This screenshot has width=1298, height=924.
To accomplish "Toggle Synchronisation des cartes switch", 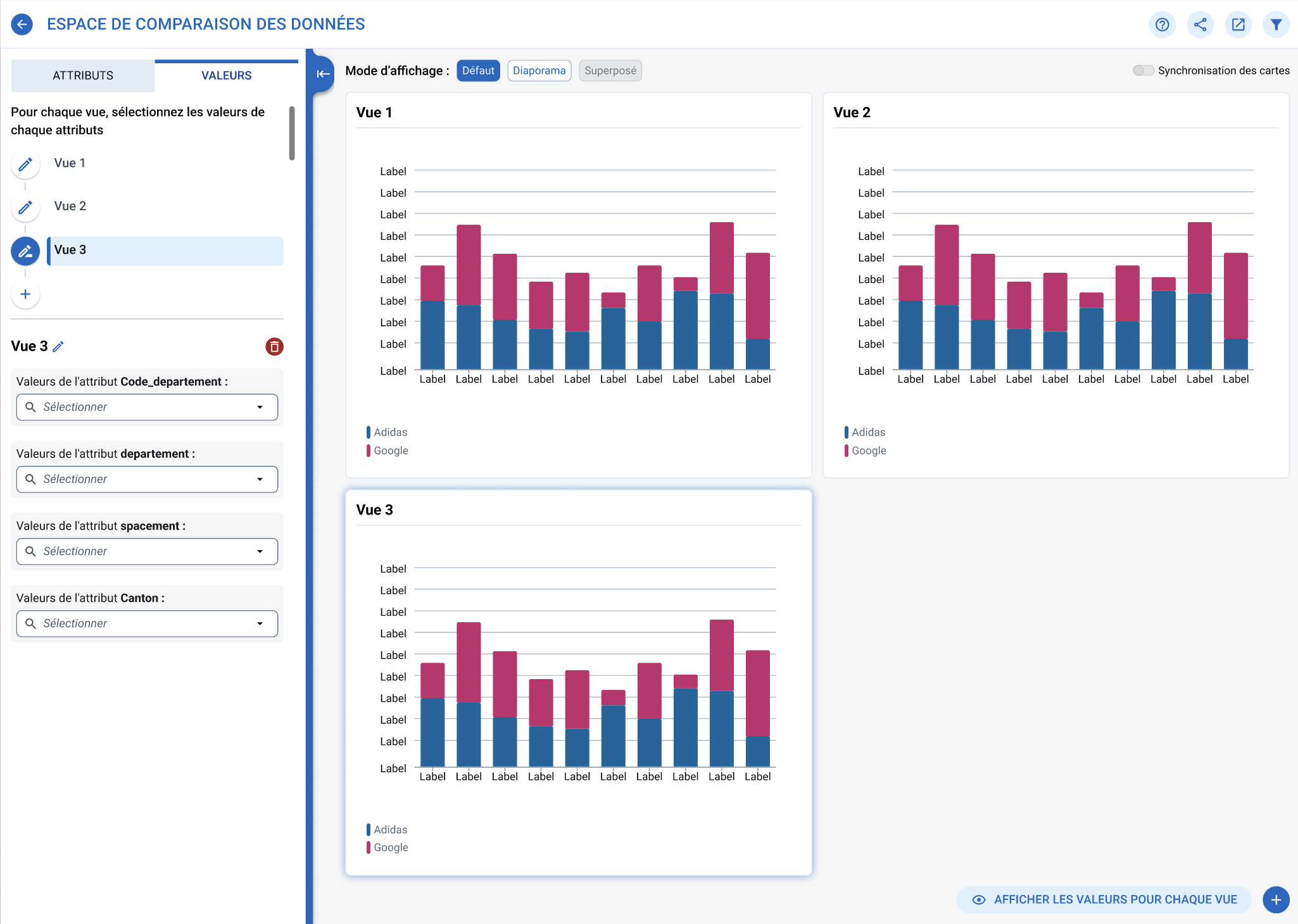I will pos(1143,70).
